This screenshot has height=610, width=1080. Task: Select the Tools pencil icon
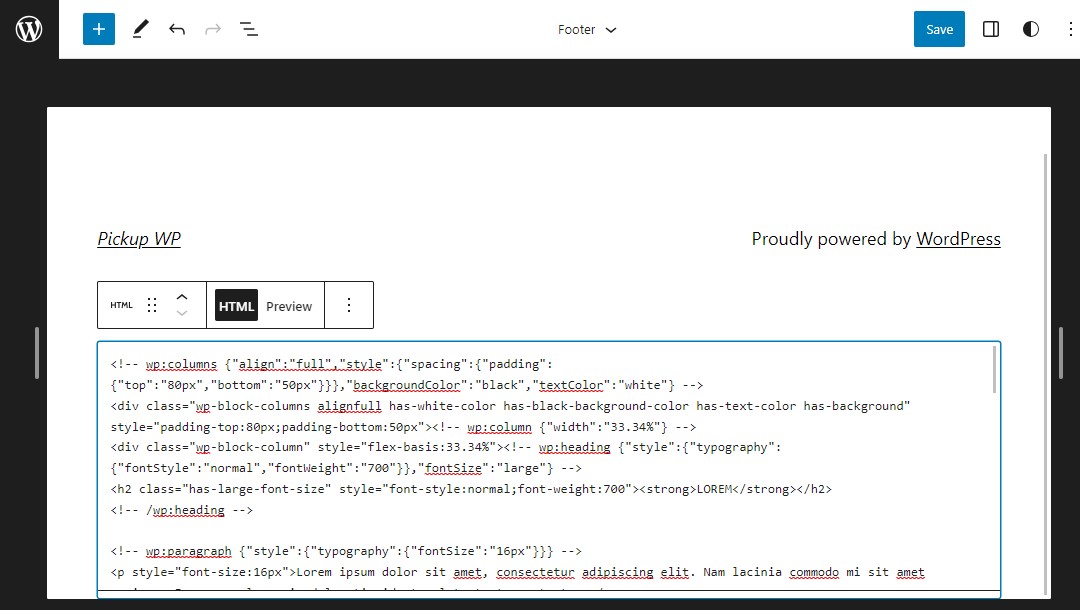[x=141, y=29]
